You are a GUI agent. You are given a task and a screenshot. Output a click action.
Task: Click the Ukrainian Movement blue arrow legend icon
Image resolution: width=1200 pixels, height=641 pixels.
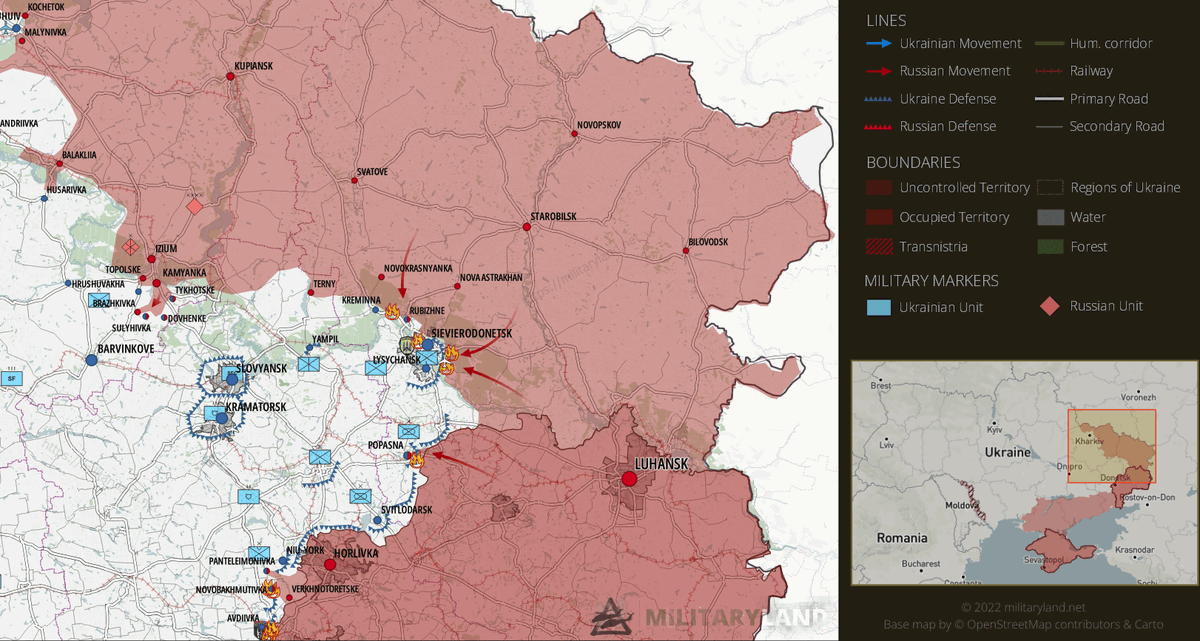879,43
